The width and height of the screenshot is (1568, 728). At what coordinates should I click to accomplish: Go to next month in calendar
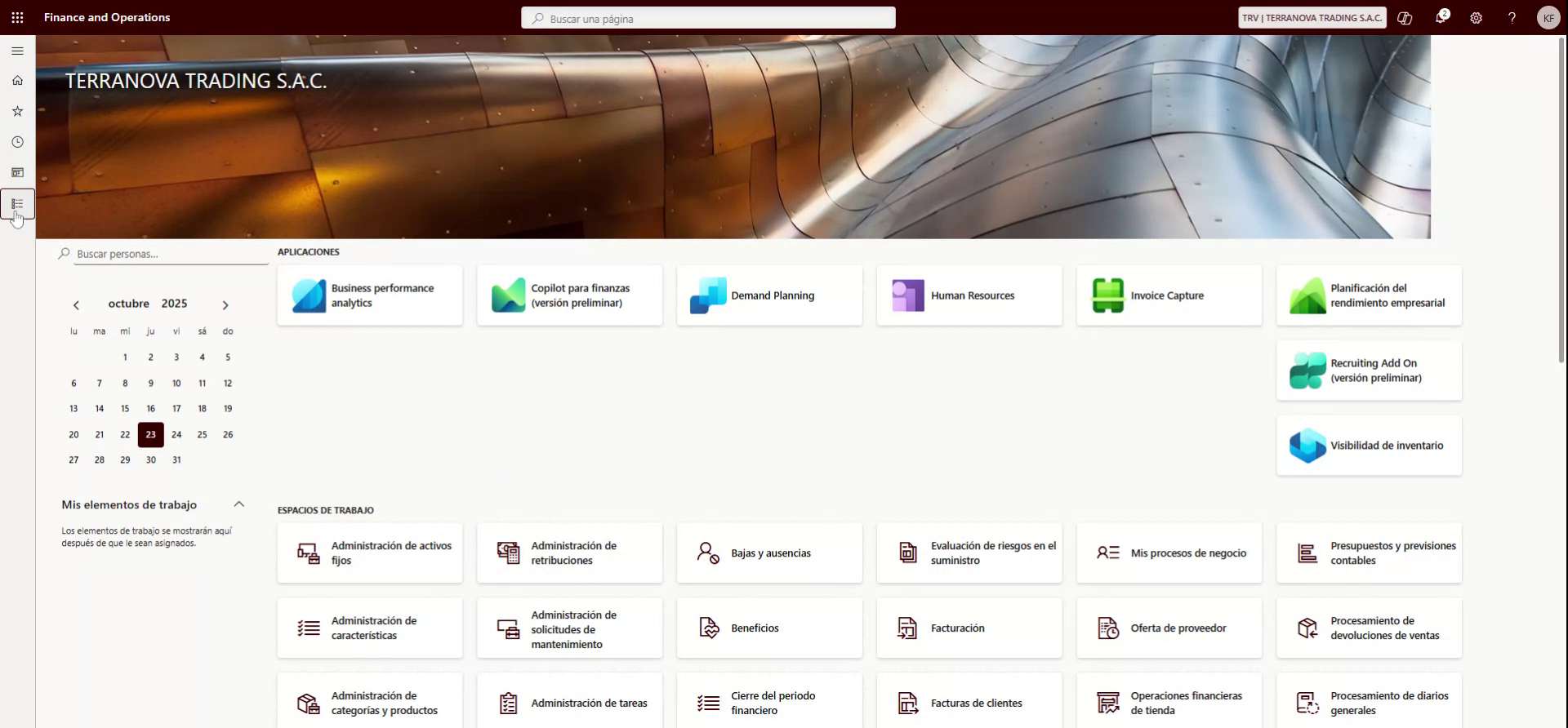pyautogui.click(x=225, y=305)
